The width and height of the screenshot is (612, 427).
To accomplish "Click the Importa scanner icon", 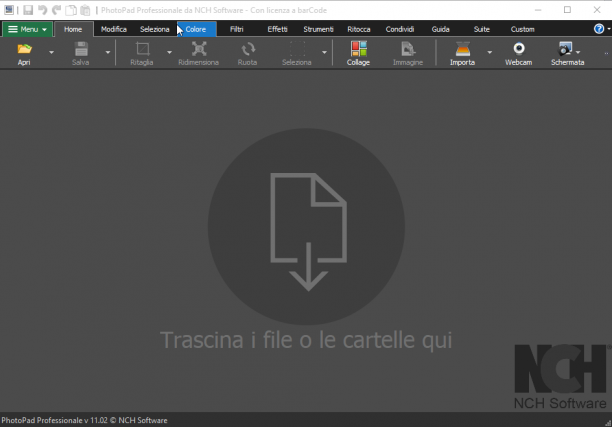I will pyautogui.click(x=463, y=53).
